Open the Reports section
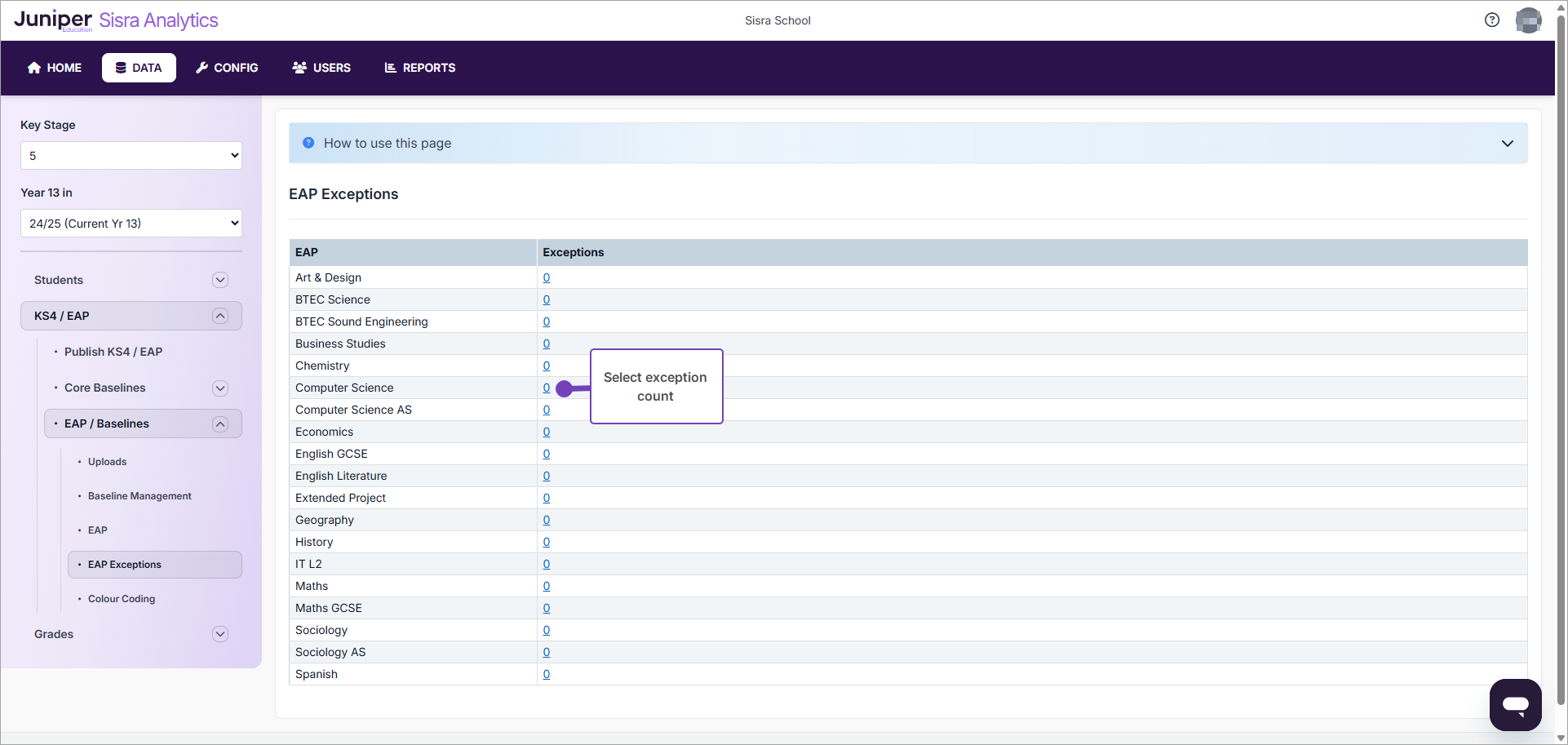Image resolution: width=1568 pixels, height=745 pixels. click(420, 68)
